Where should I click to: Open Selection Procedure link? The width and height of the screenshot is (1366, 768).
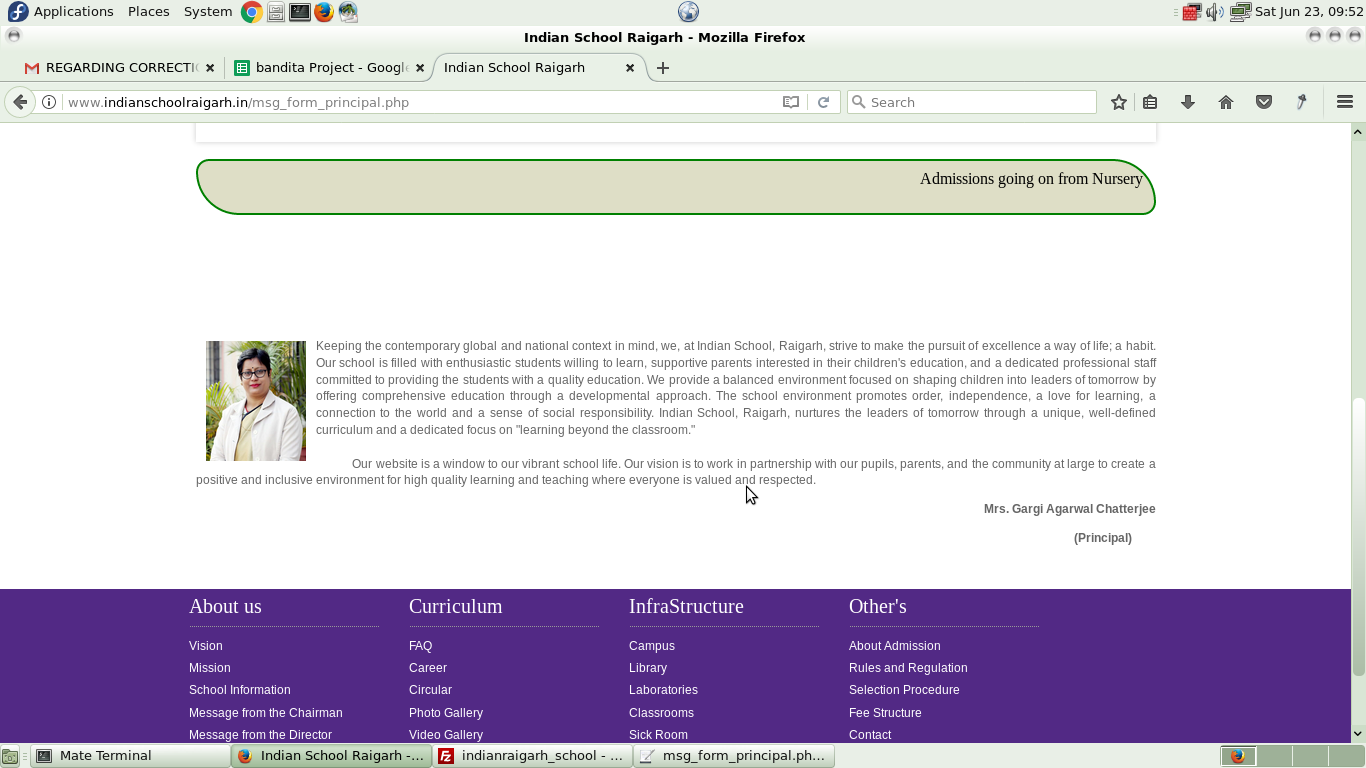point(904,690)
